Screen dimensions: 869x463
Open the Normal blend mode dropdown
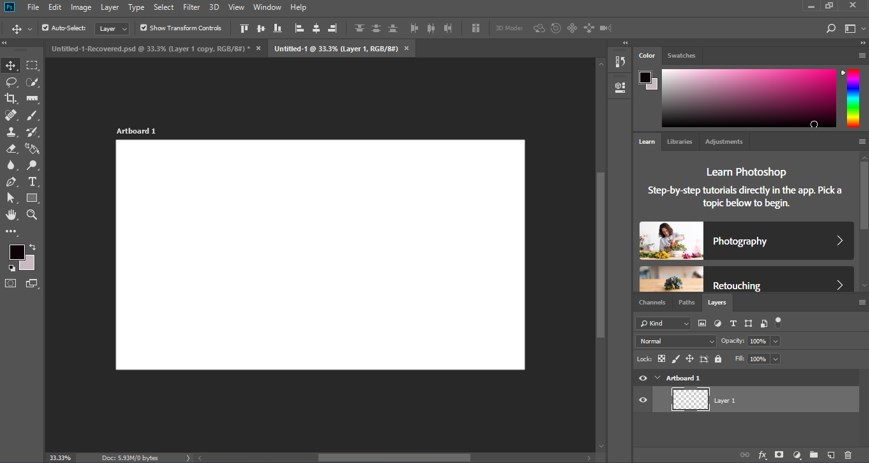[x=676, y=341]
